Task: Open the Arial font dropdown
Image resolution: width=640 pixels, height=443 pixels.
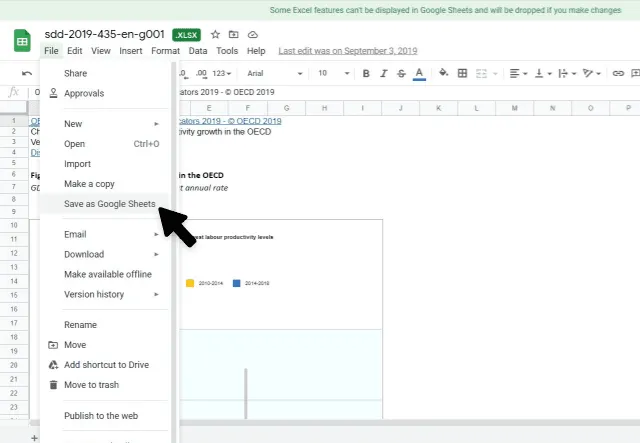Action: 275,73
